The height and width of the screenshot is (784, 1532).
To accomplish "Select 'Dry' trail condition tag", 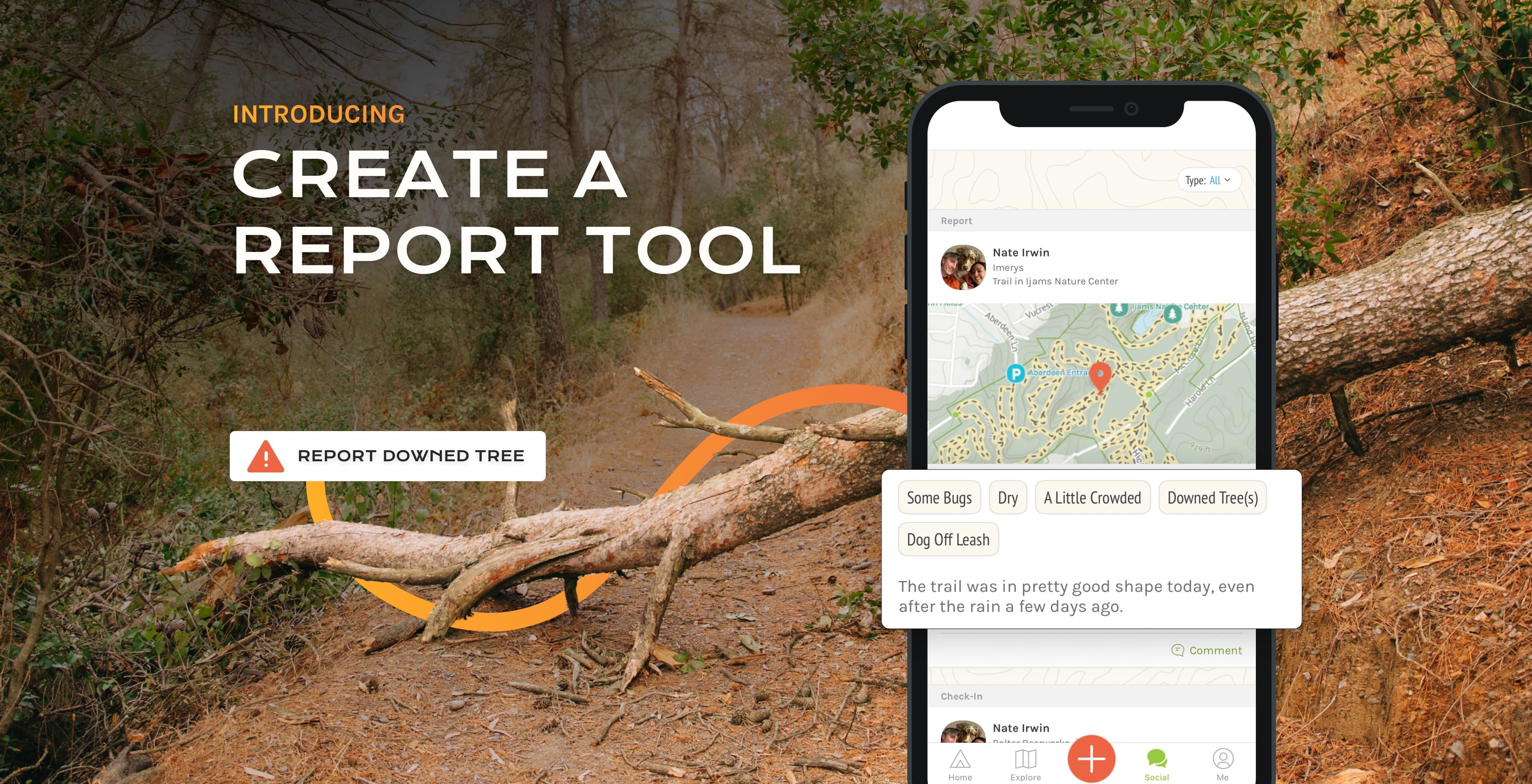I will point(1007,496).
